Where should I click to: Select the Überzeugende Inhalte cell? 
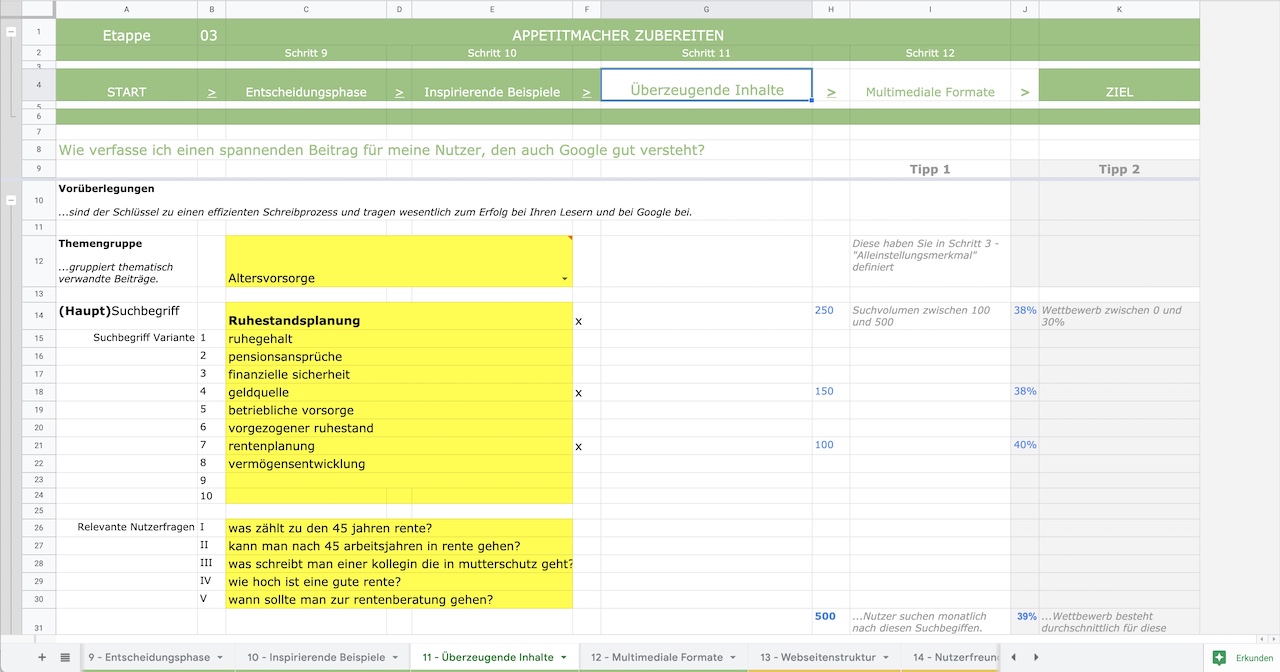(x=707, y=85)
